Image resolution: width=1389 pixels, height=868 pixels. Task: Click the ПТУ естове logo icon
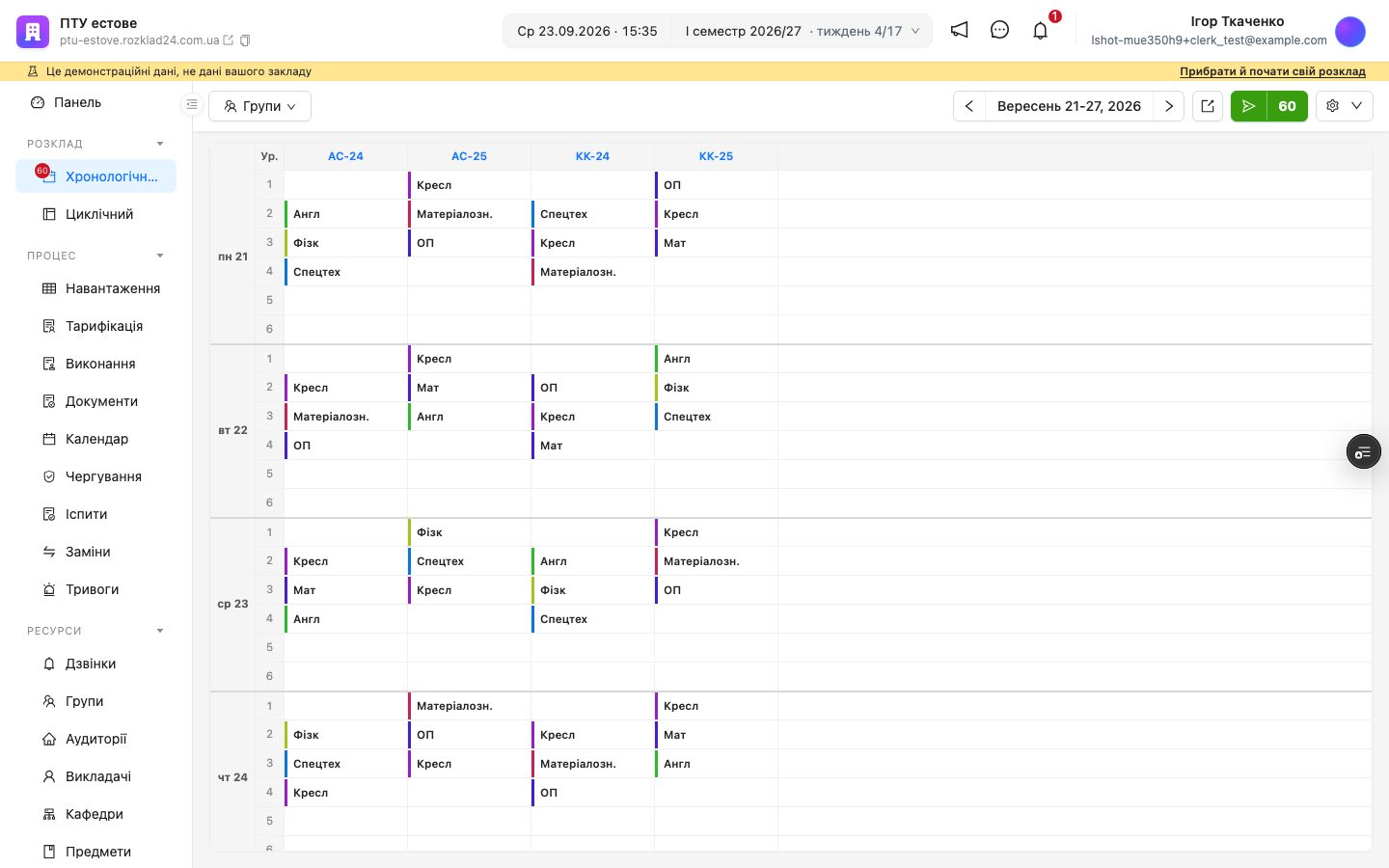(x=32, y=31)
